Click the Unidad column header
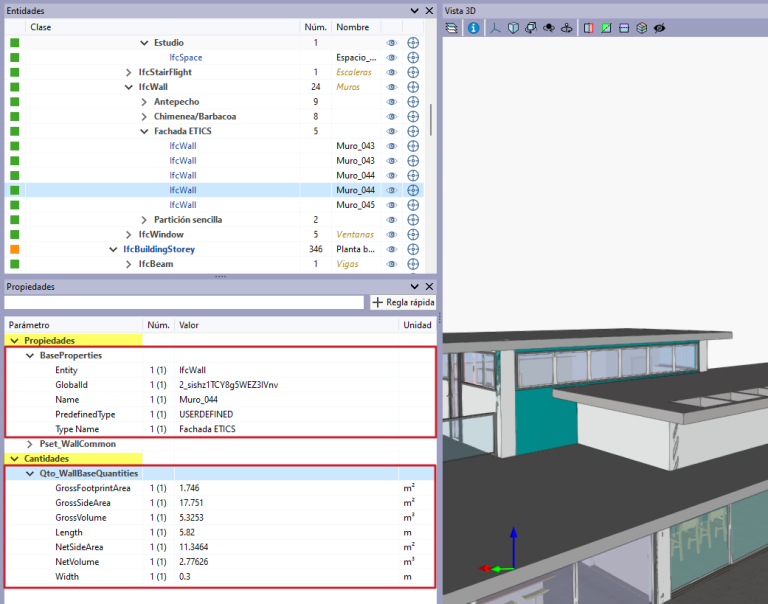The width and height of the screenshot is (768, 604). click(417, 325)
